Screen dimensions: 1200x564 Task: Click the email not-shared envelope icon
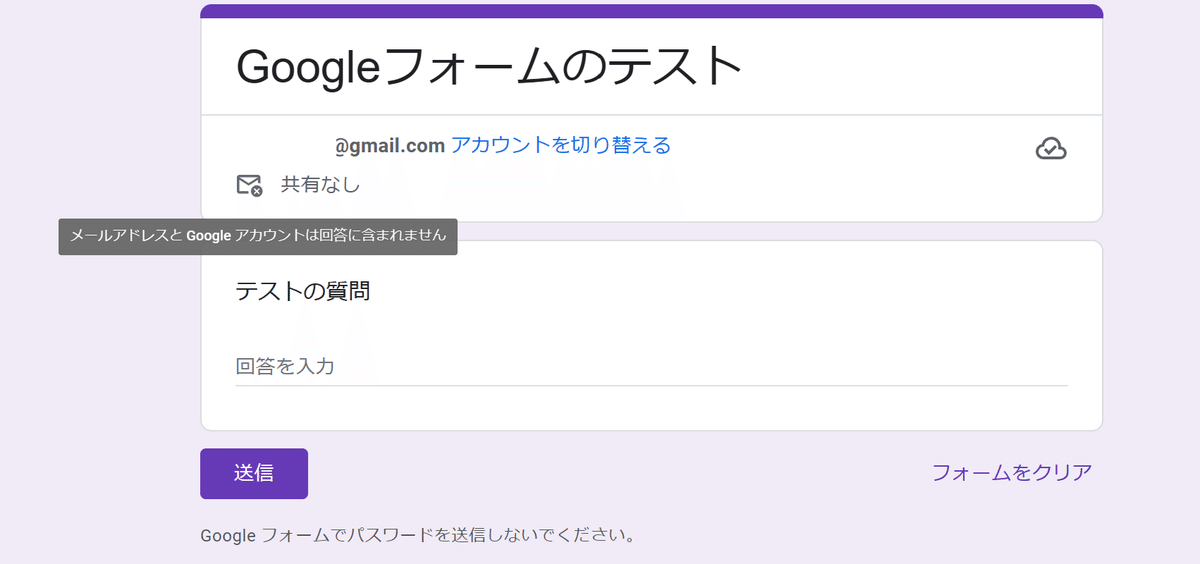coord(248,185)
